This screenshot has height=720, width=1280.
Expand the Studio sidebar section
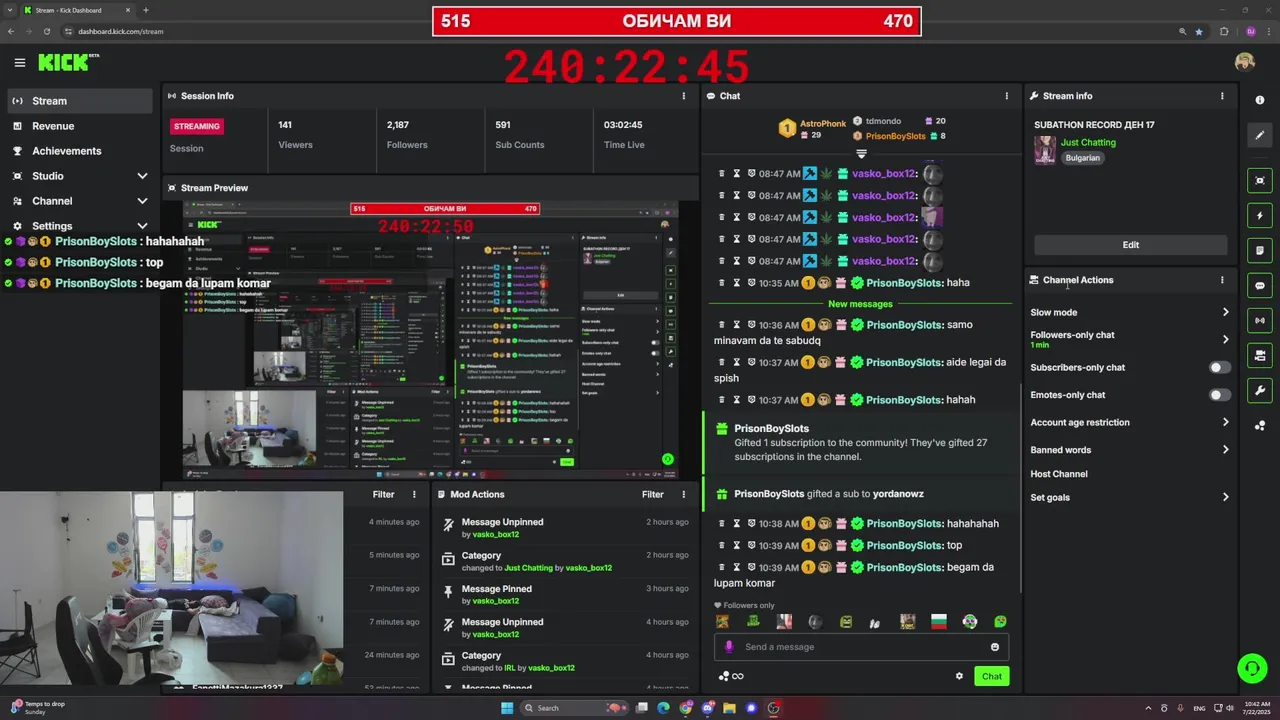point(142,176)
